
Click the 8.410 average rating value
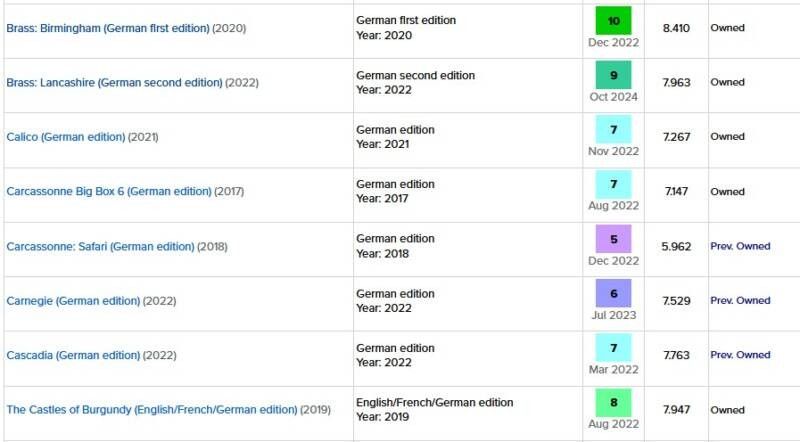tap(676, 28)
